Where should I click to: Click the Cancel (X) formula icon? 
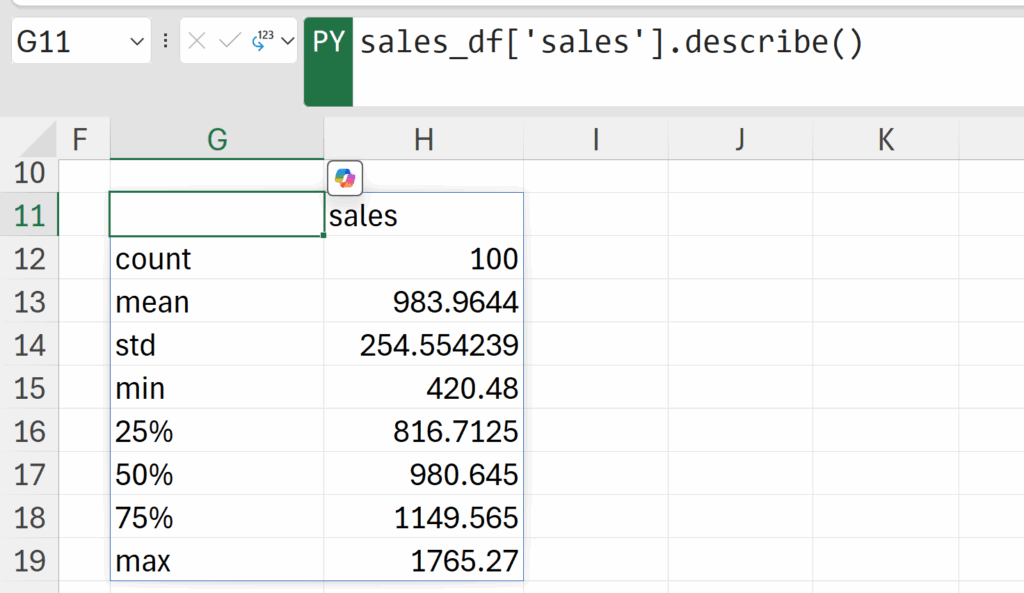197,42
